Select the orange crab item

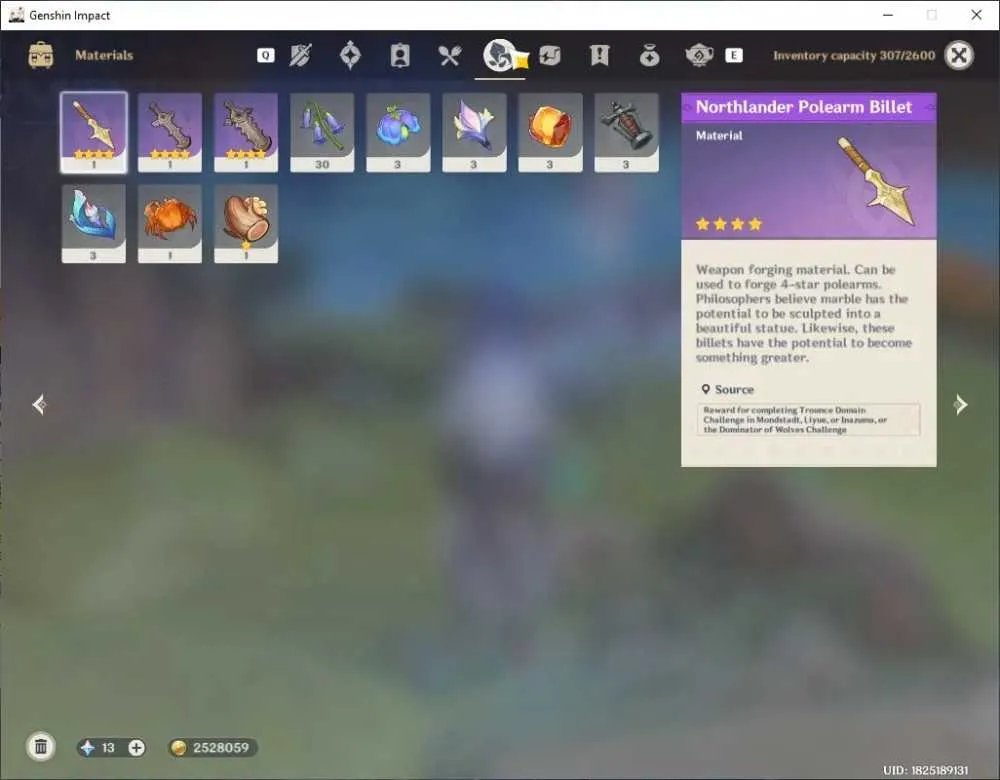coord(170,223)
